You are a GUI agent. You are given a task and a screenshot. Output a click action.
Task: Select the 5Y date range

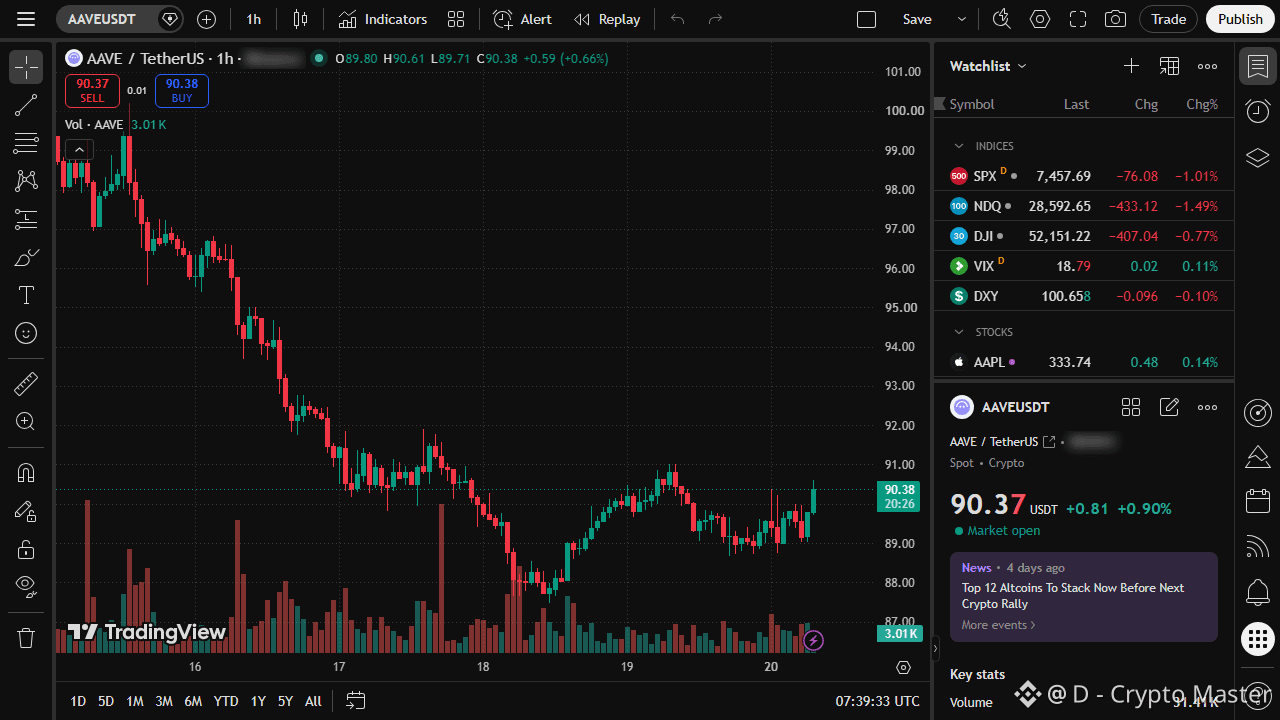(285, 701)
